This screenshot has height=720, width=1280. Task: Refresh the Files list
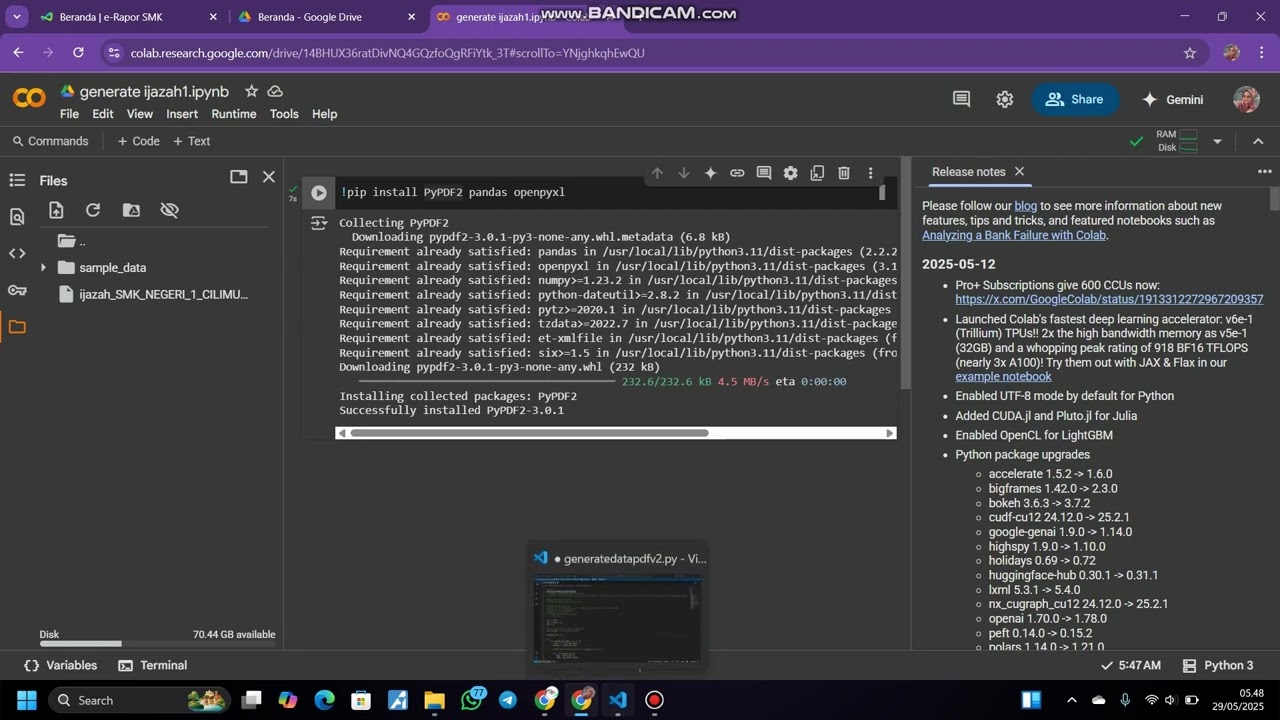pyautogui.click(x=93, y=210)
